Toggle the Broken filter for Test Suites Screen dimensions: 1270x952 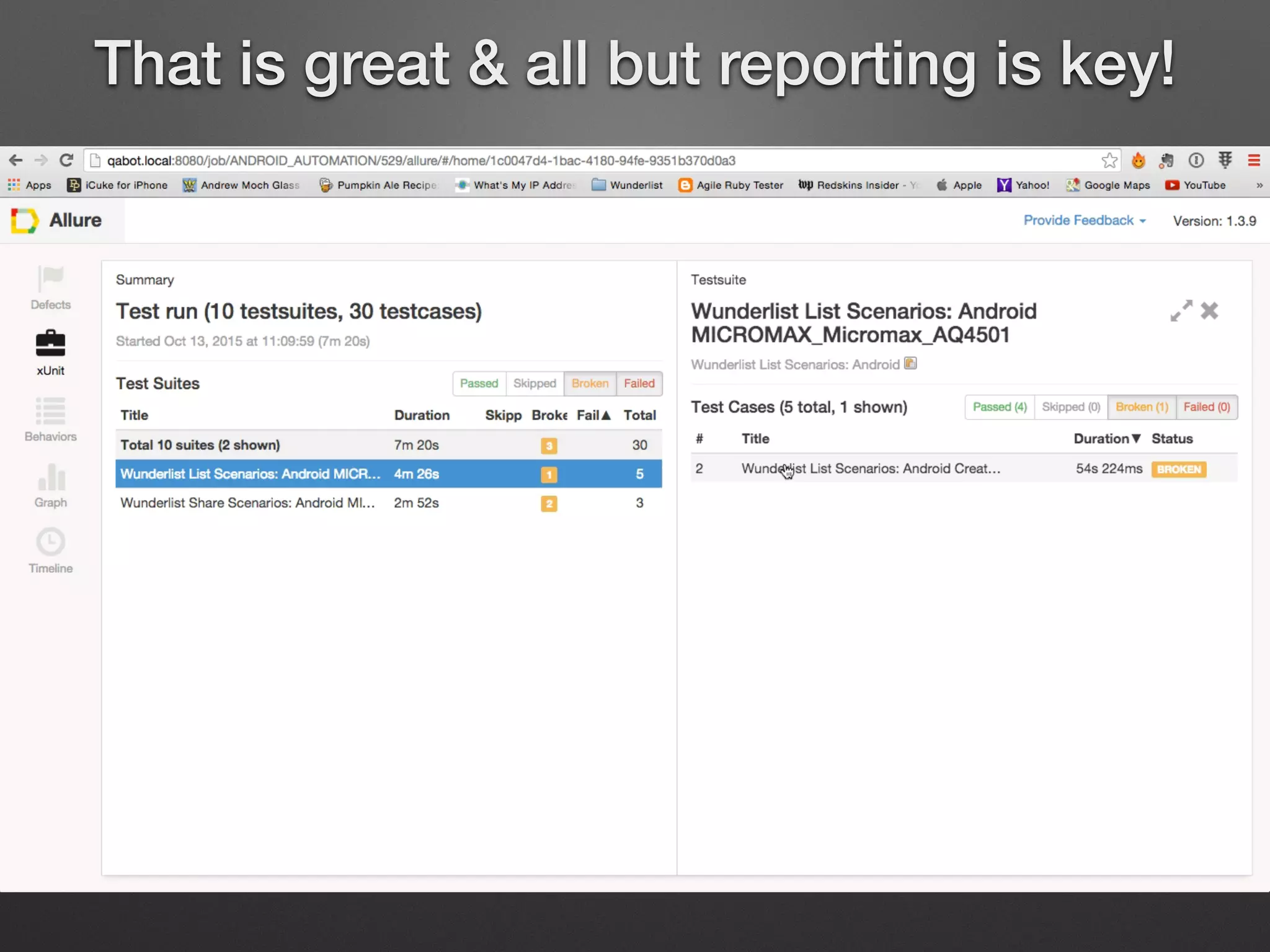590,384
